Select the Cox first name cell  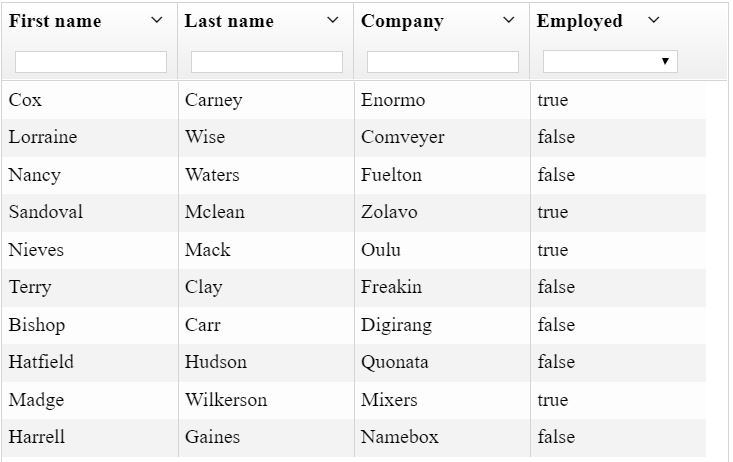(x=25, y=100)
